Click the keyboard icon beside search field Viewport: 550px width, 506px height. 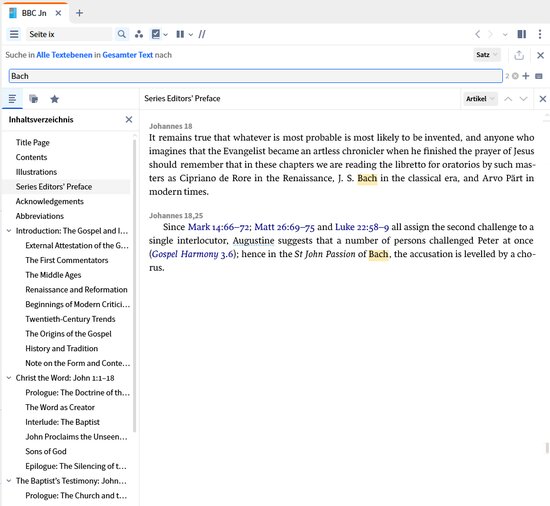point(539,76)
